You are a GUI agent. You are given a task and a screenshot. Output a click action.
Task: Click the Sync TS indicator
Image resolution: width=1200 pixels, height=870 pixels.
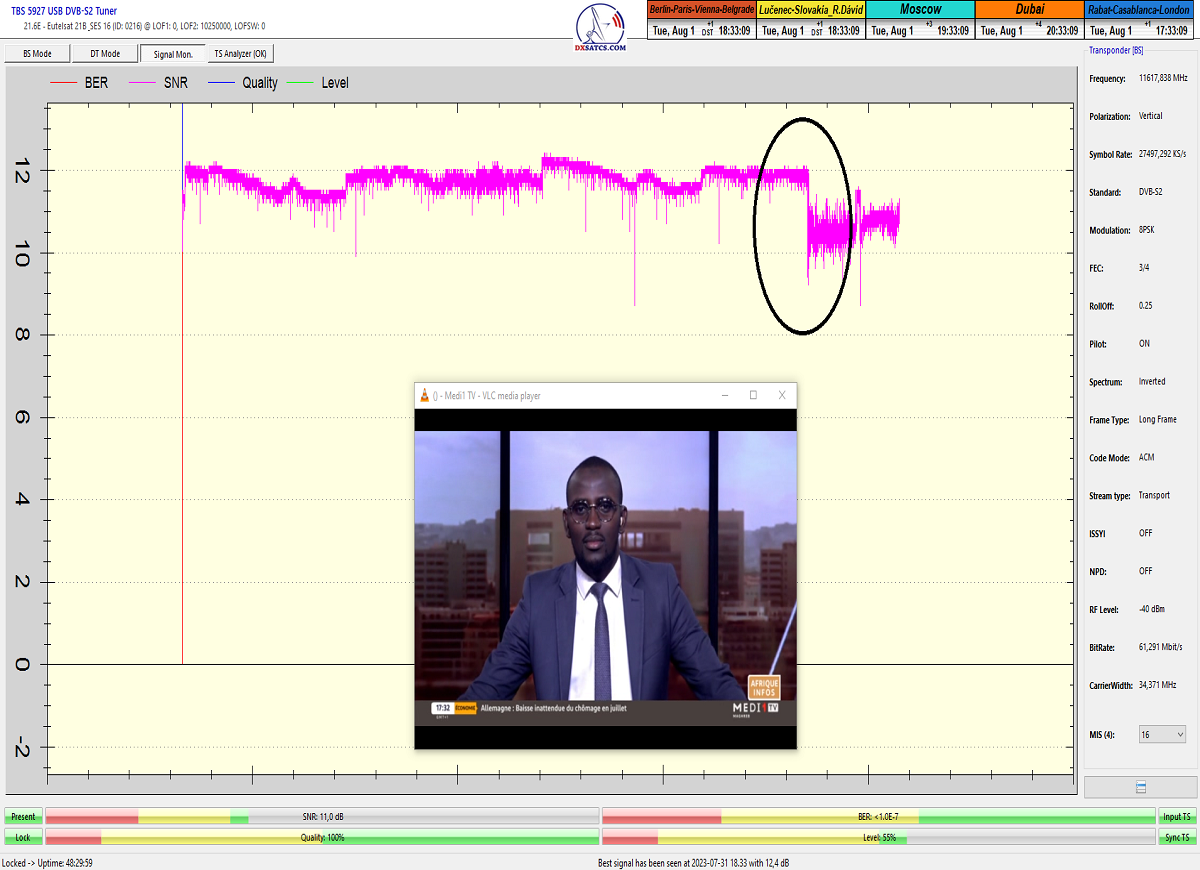(1177, 837)
